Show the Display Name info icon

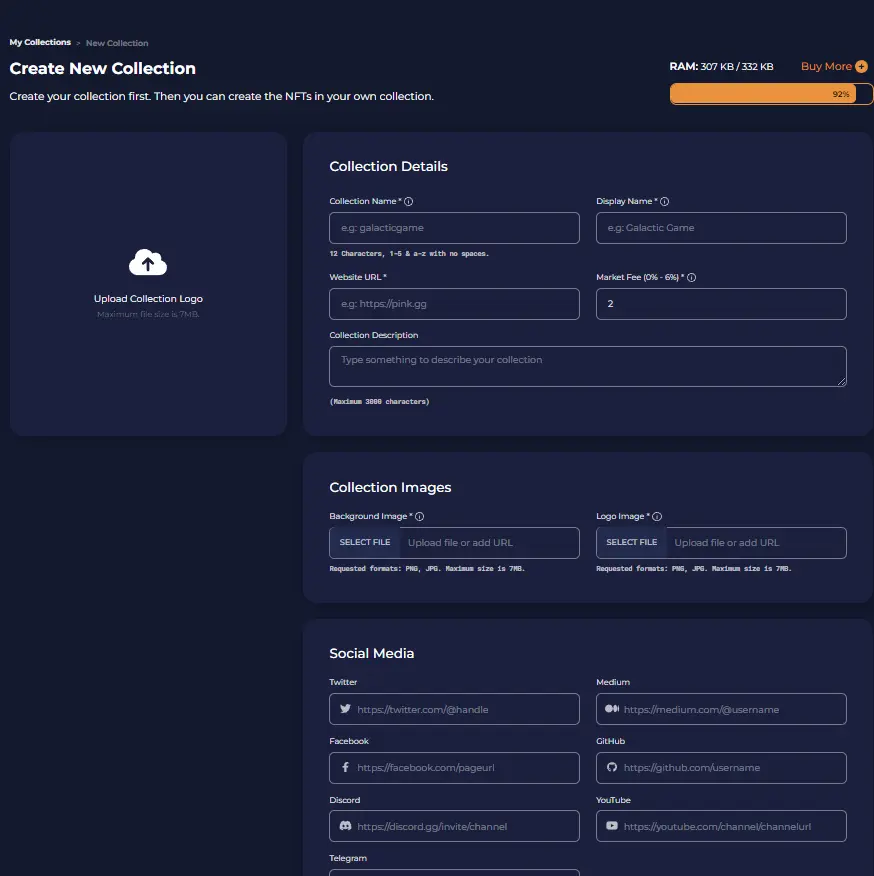tap(664, 202)
